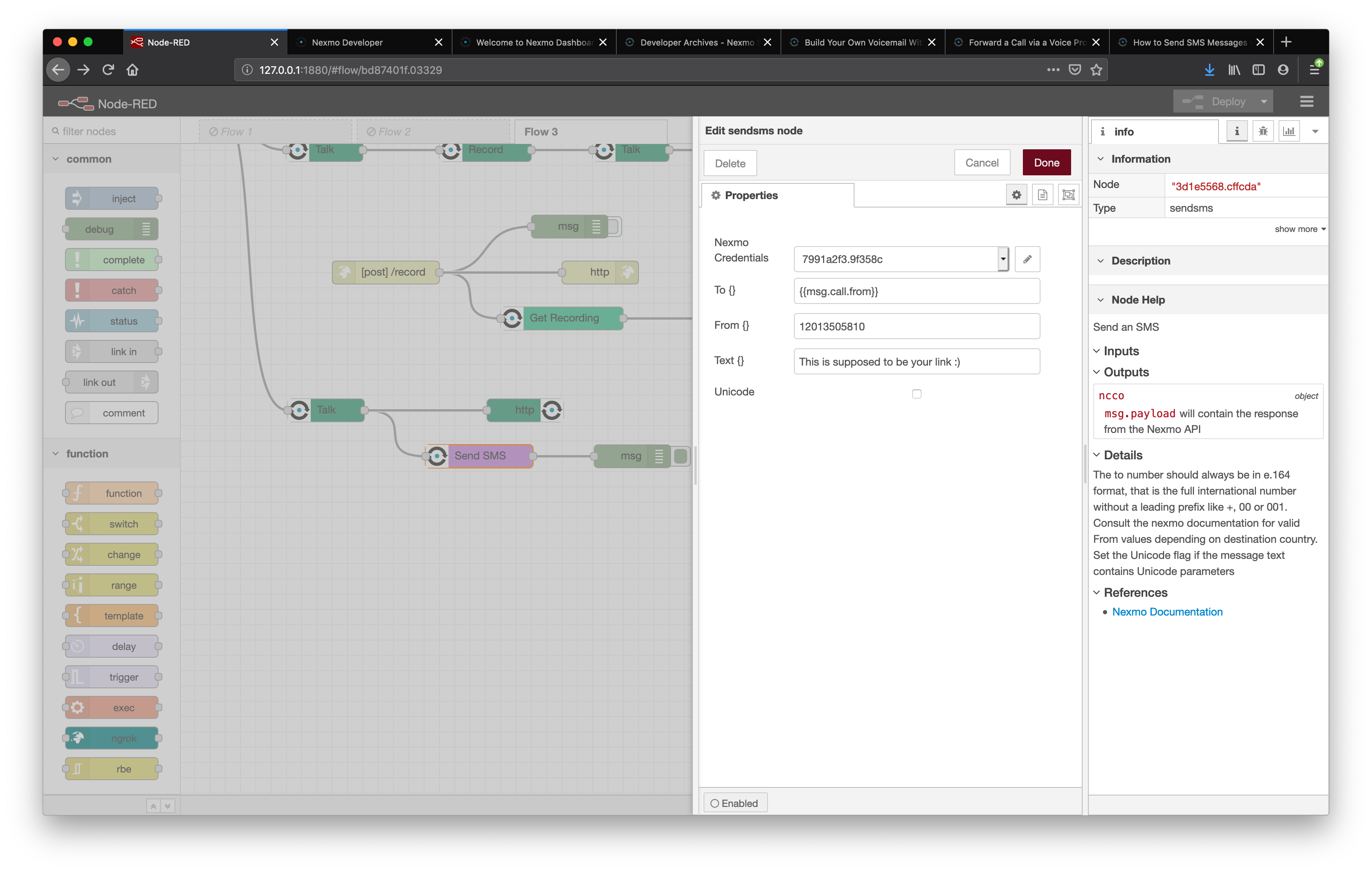Screen dimensions: 1372x872
Task: Click the Text message field
Action: tap(916, 362)
